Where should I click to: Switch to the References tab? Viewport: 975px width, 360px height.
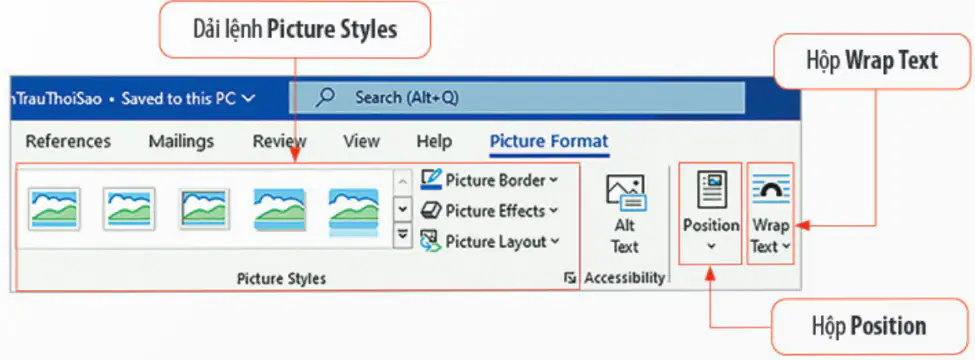pos(68,141)
